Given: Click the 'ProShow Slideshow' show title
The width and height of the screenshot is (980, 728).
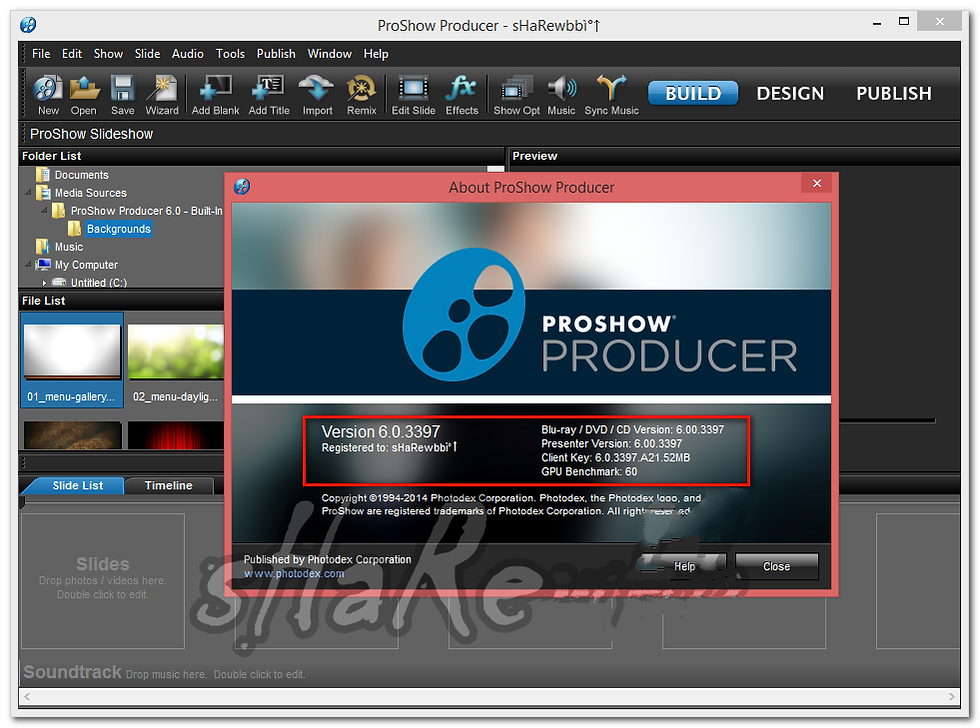Looking at the screenshot, I should (x=91, y=134).
